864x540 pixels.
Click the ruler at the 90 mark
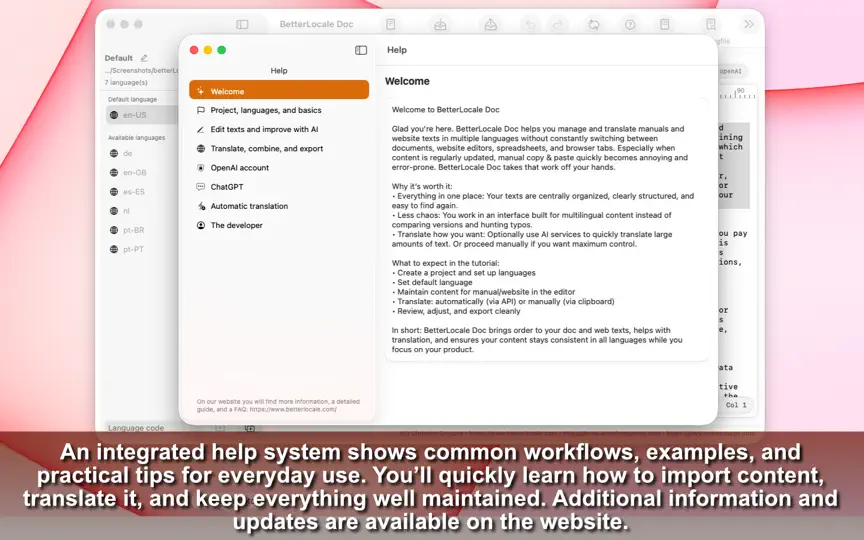click(741, 93)
